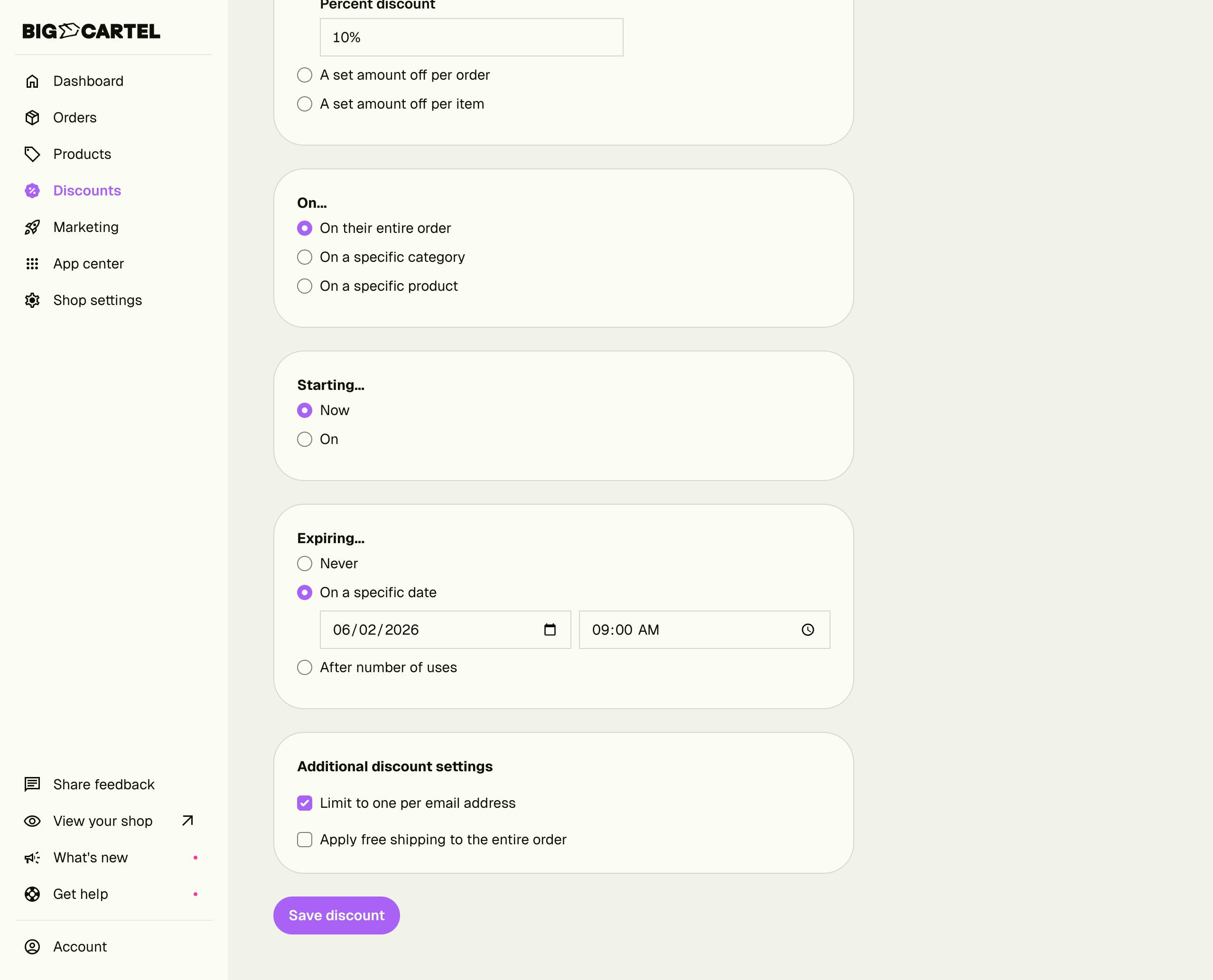This screenshot has height=980, width=1213.
Task: Go to the Discounts menu item
Action: (x=87, y=191)
